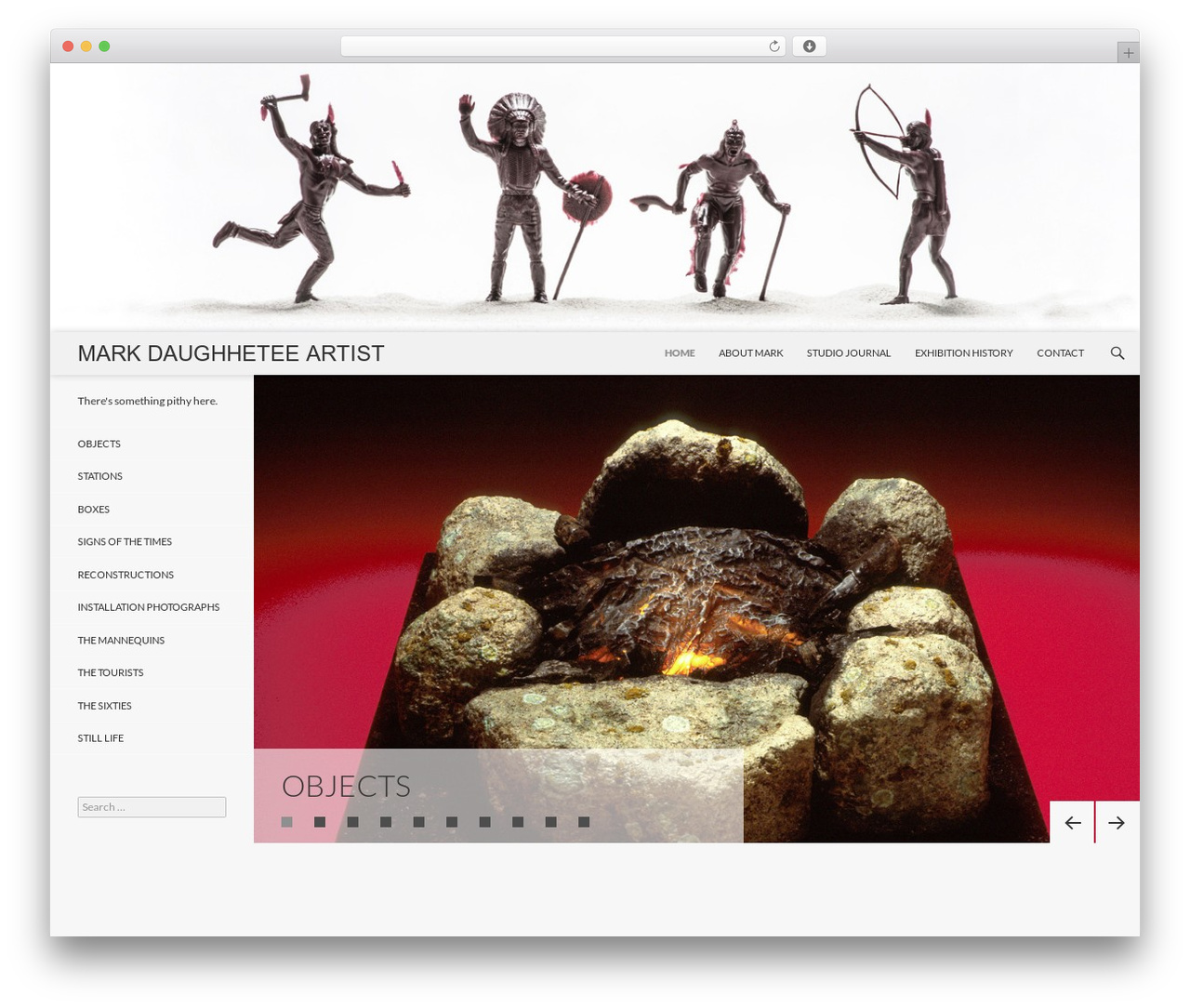View Installation Photographs
The height and width of the screenshot is (1008, 1190).
149,607
